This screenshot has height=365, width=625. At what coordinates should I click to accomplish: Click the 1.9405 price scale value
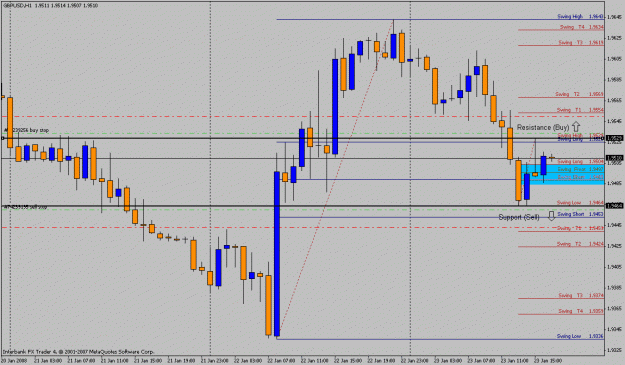(x=614, y=267)
